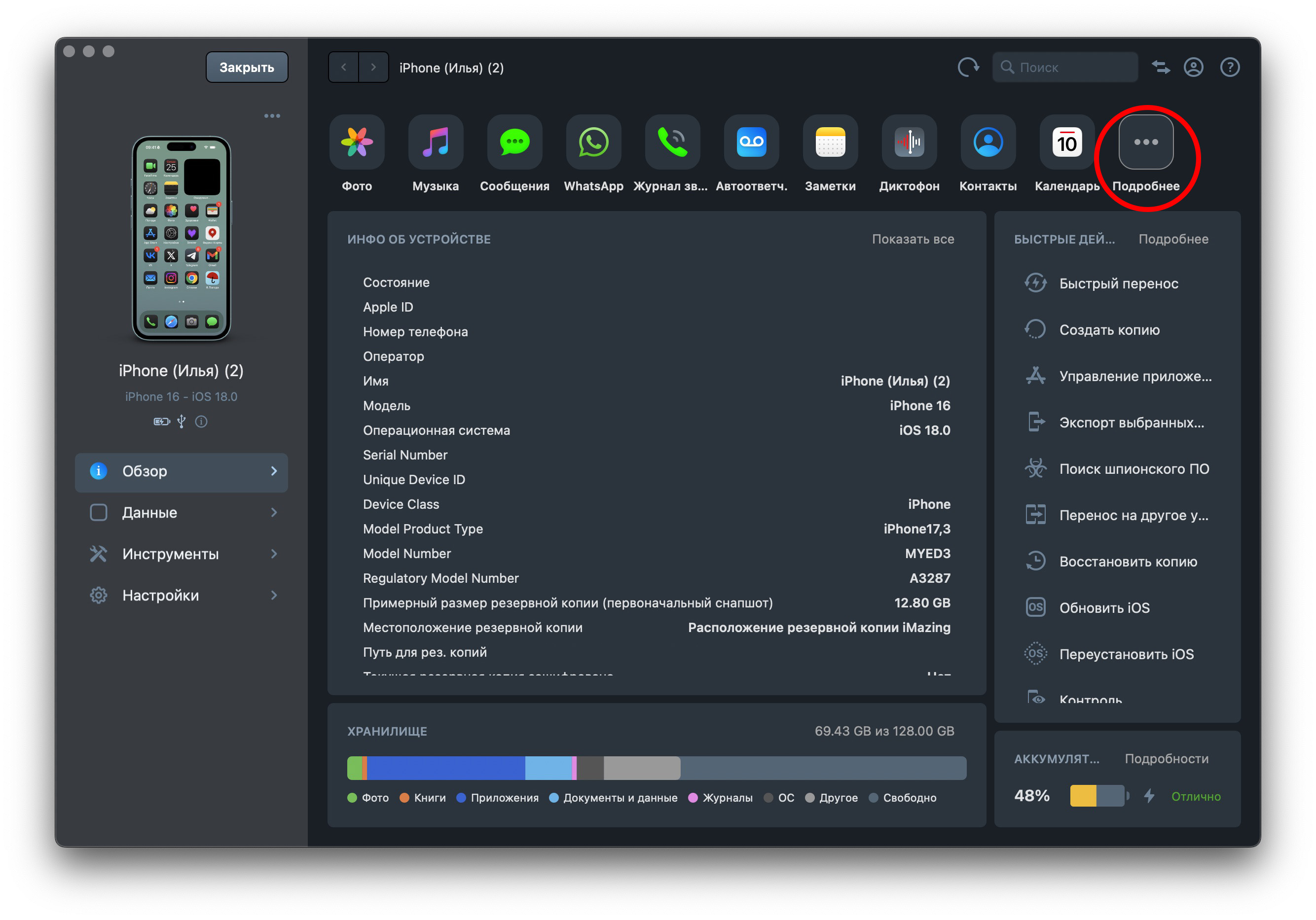Image resolution: width=1316 pixels, height=920 pixels.
Task: Click the iPhone device thumbnail image
Action: click(x=181, y=238)
